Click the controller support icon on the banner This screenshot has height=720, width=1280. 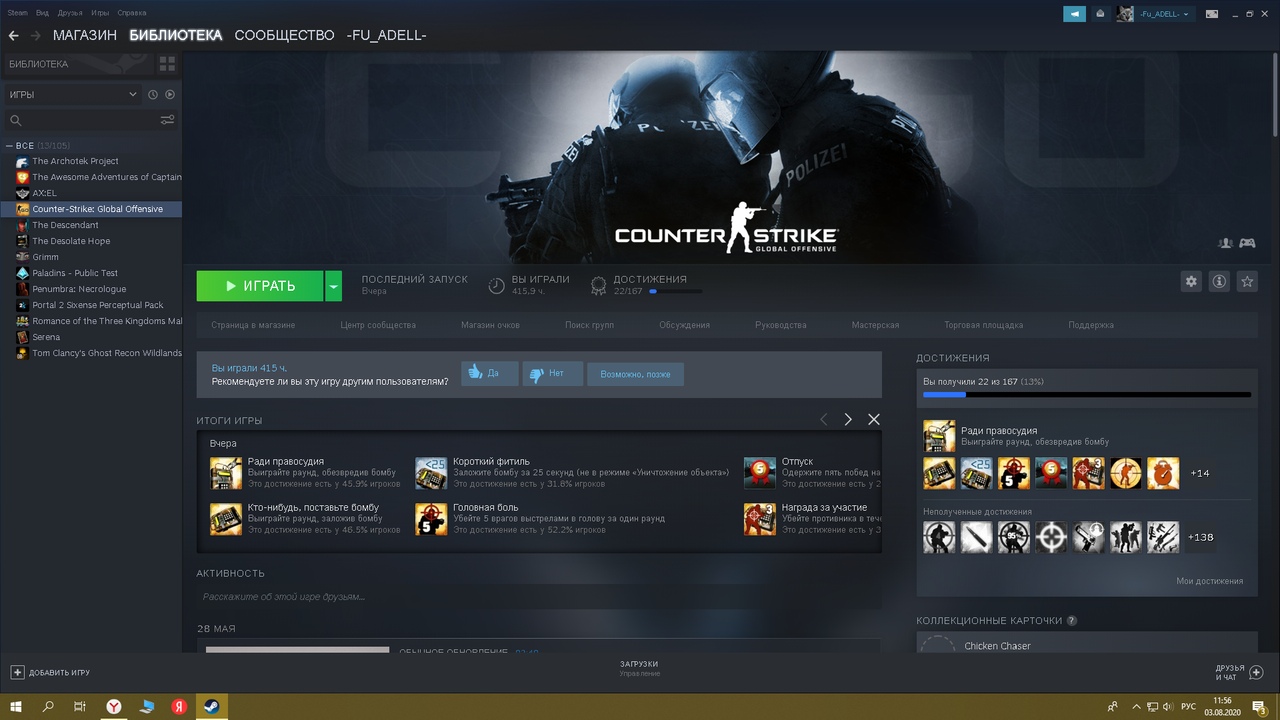click(x=1247, y=243)
